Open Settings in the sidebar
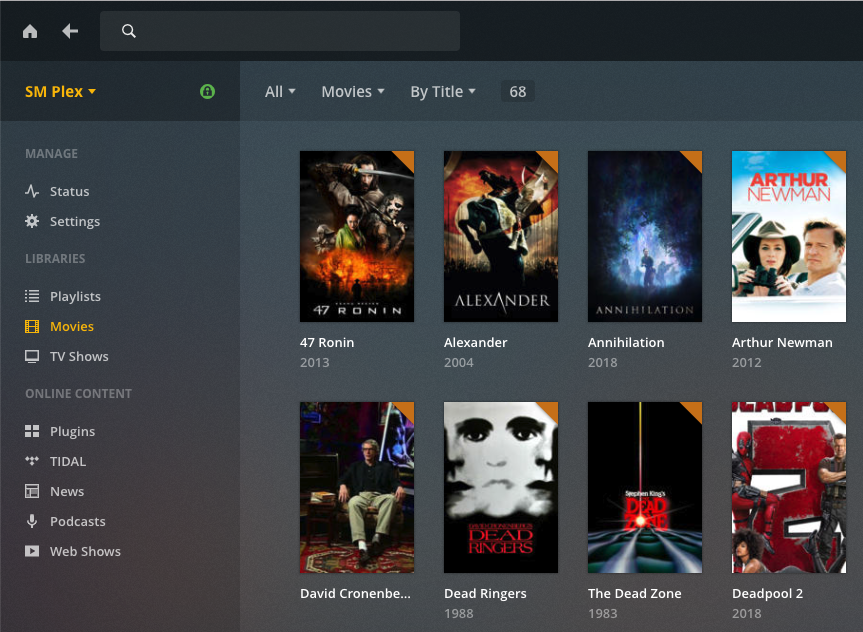 tap(75, 221)
